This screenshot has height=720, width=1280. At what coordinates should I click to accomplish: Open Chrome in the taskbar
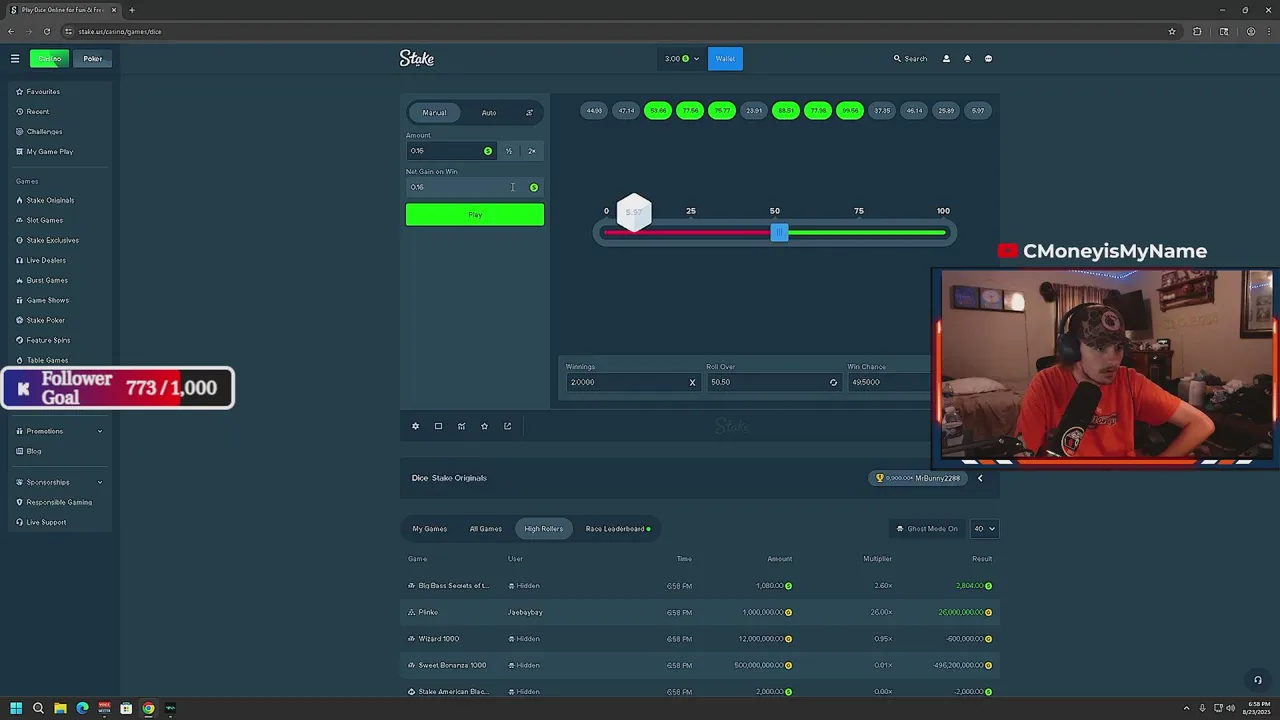click(x=148, y=708)
